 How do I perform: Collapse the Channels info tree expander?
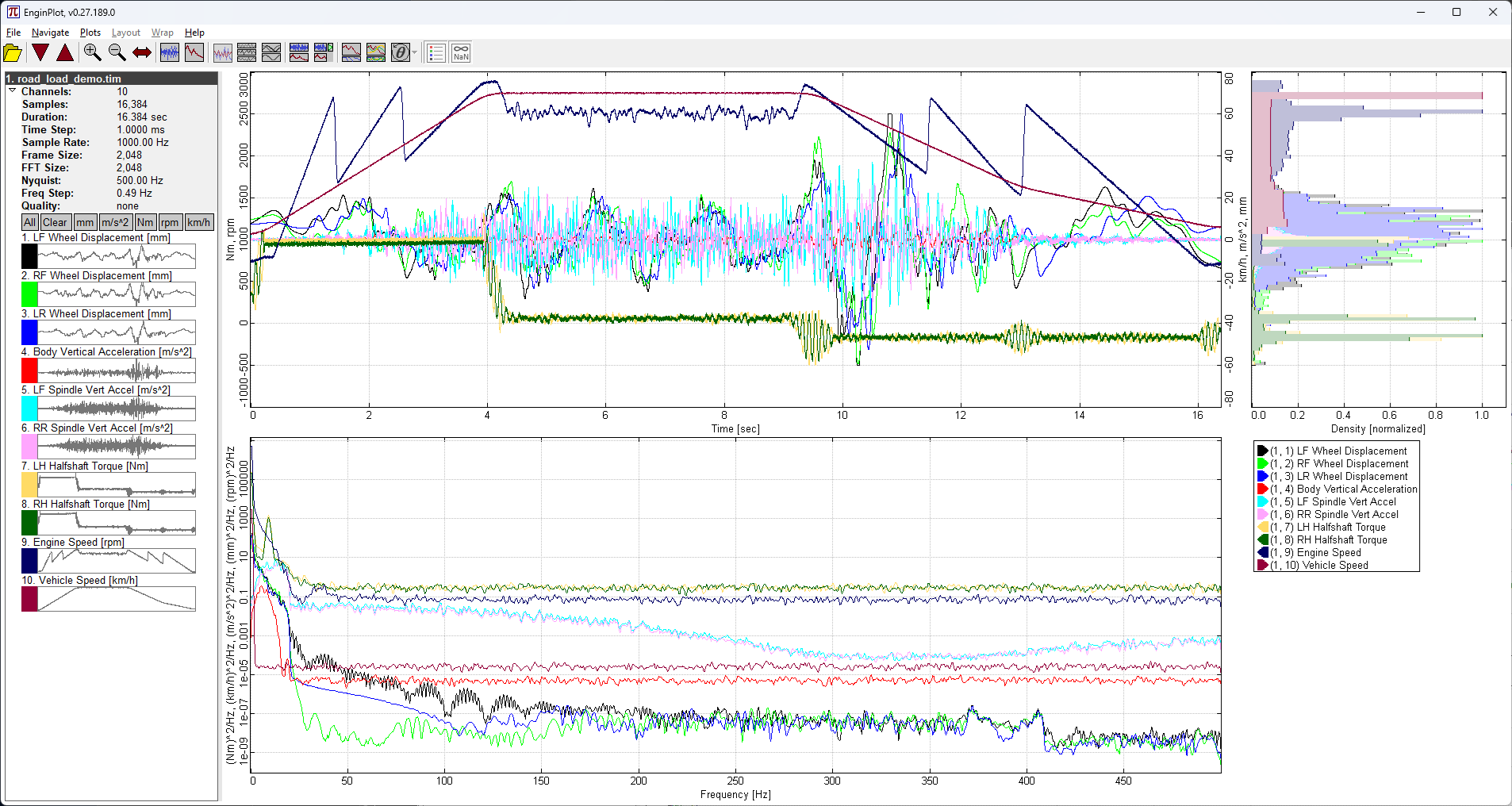[x=13, y=91]
